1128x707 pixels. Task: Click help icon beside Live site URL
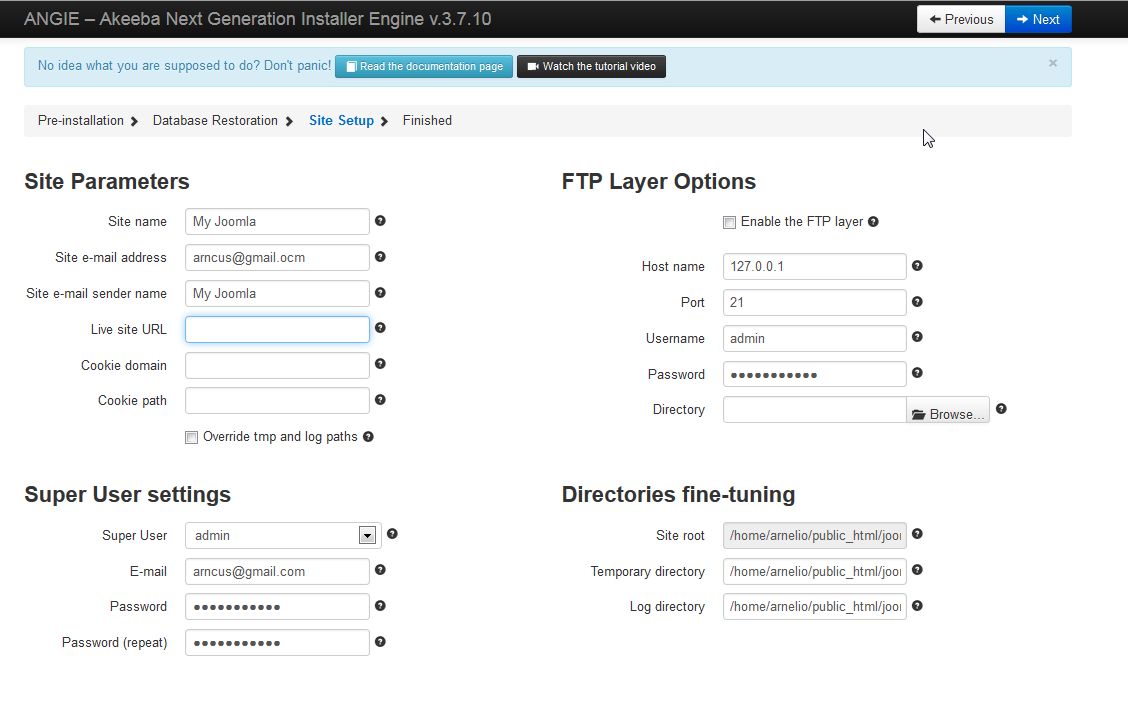coord(380,328)
